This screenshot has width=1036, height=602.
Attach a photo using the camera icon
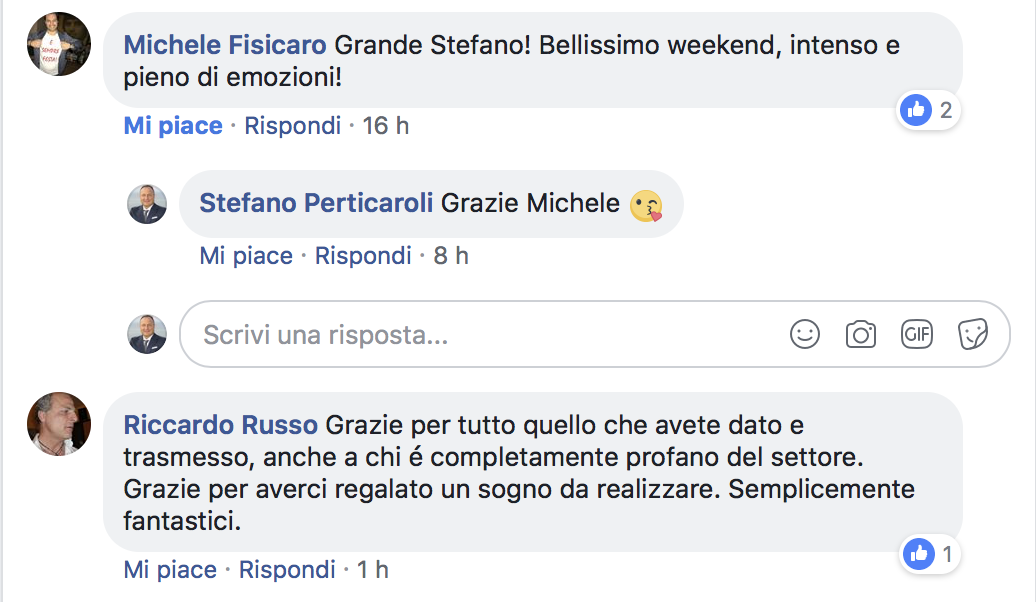860,334
